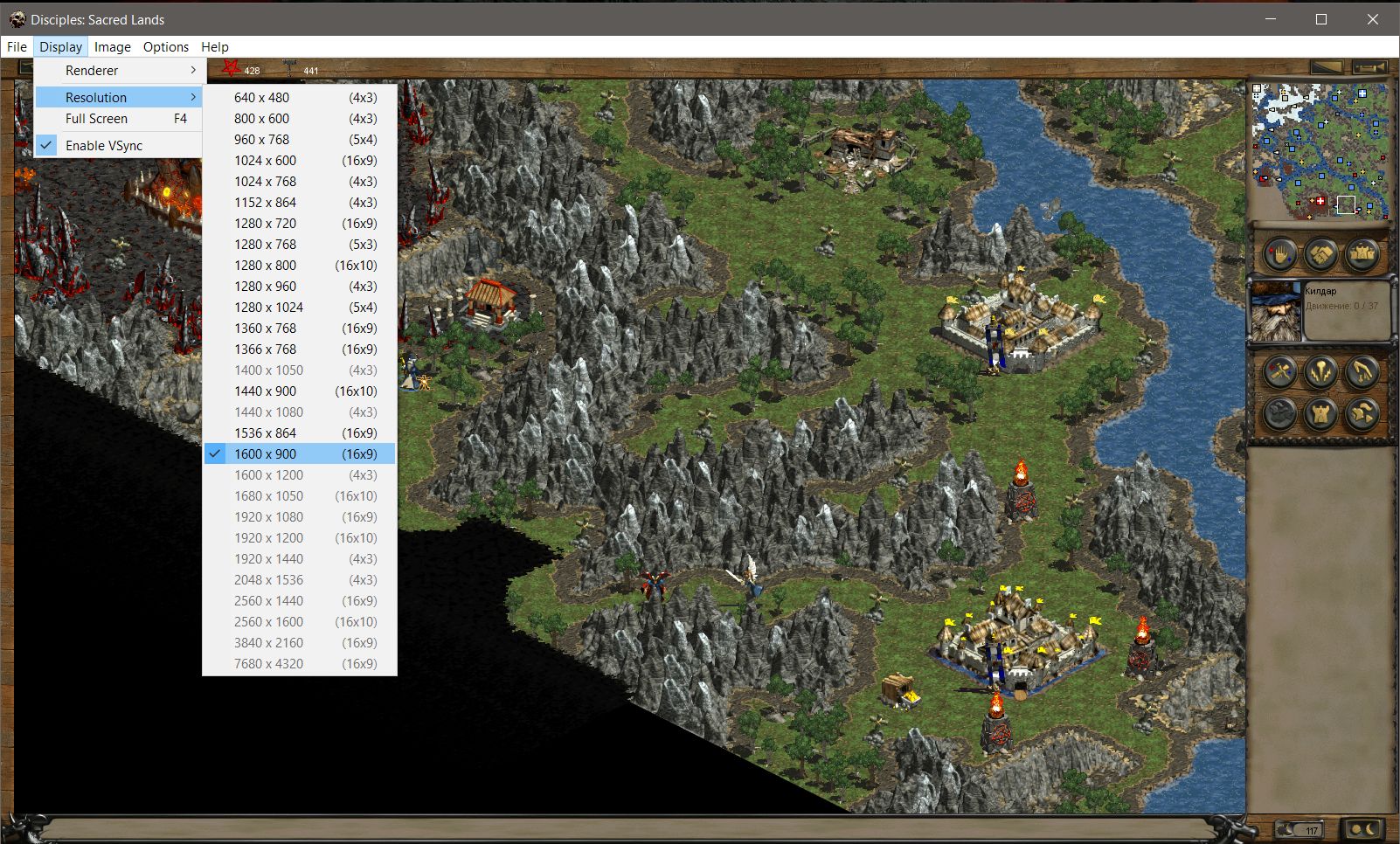Click the red pentagram mana counter 428
Viewport: 1400px width, 844px height.
click(242, 69)
